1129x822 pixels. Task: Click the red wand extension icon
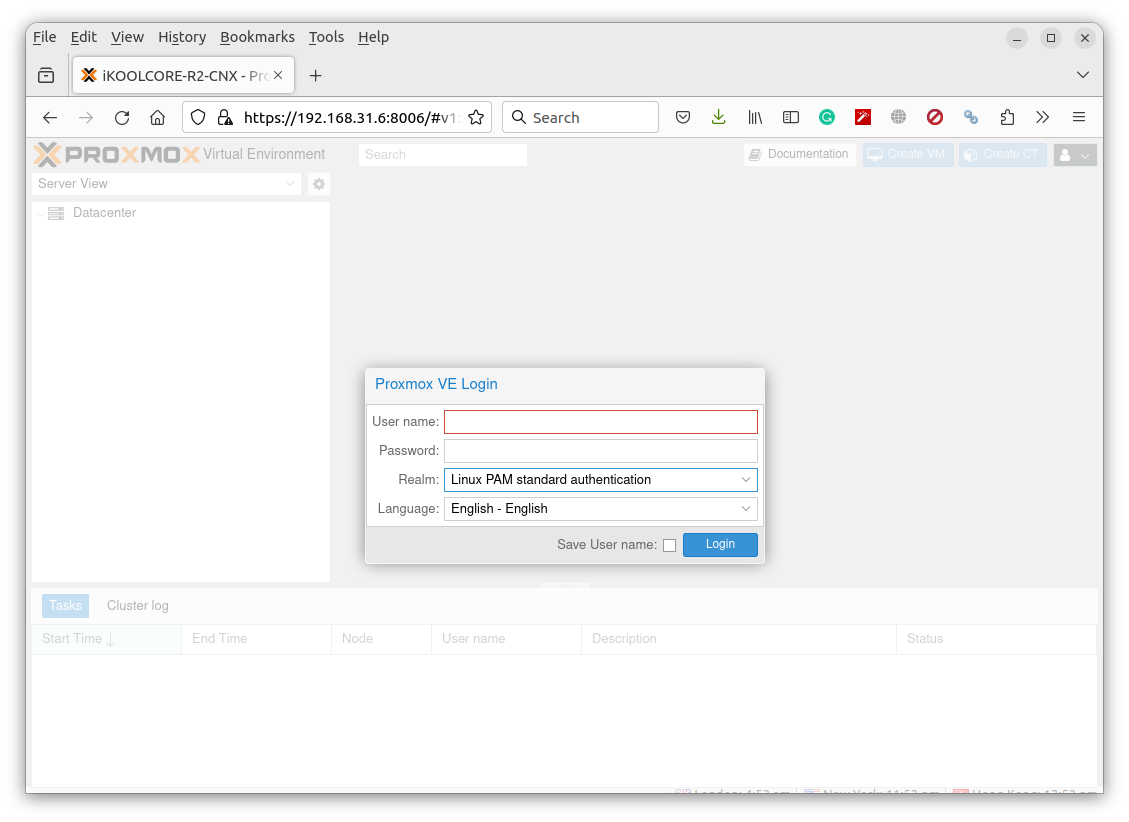click(x=863, y=117)
